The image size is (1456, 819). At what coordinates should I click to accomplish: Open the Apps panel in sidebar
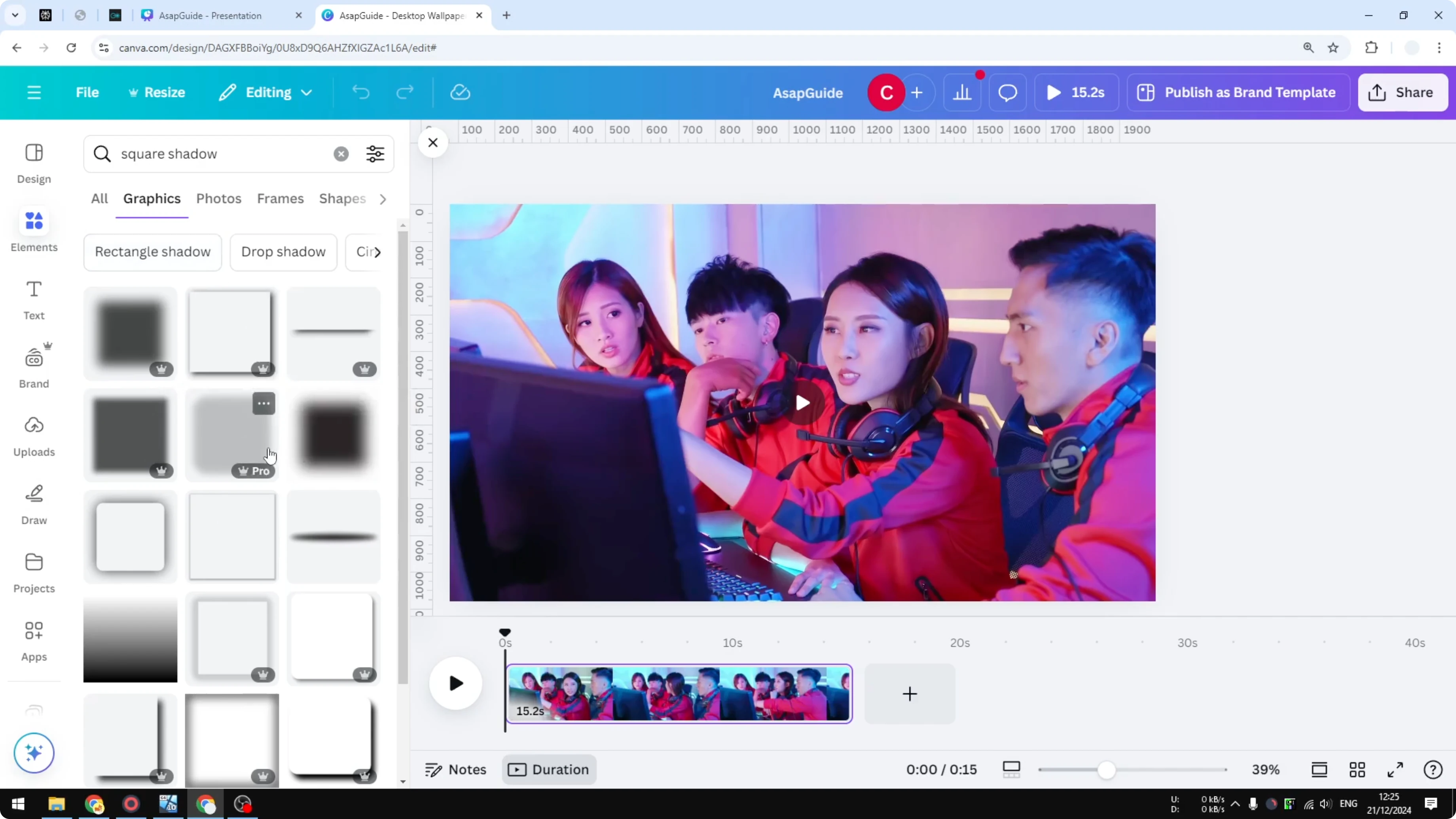pyautogui.click(x=33, y=639)
